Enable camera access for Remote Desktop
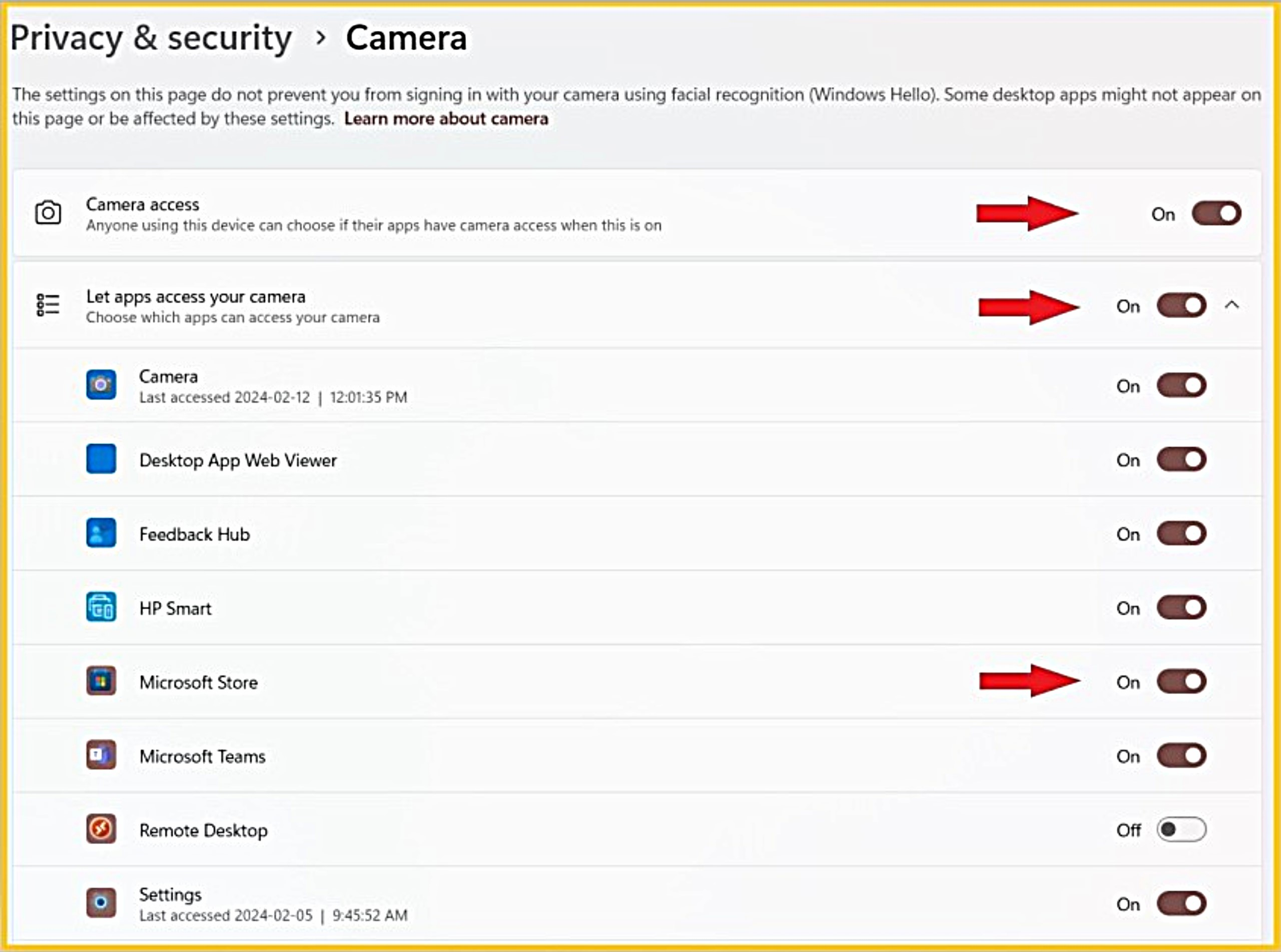This screenshot has height=952, width=1281. (x=1181, y=830)
